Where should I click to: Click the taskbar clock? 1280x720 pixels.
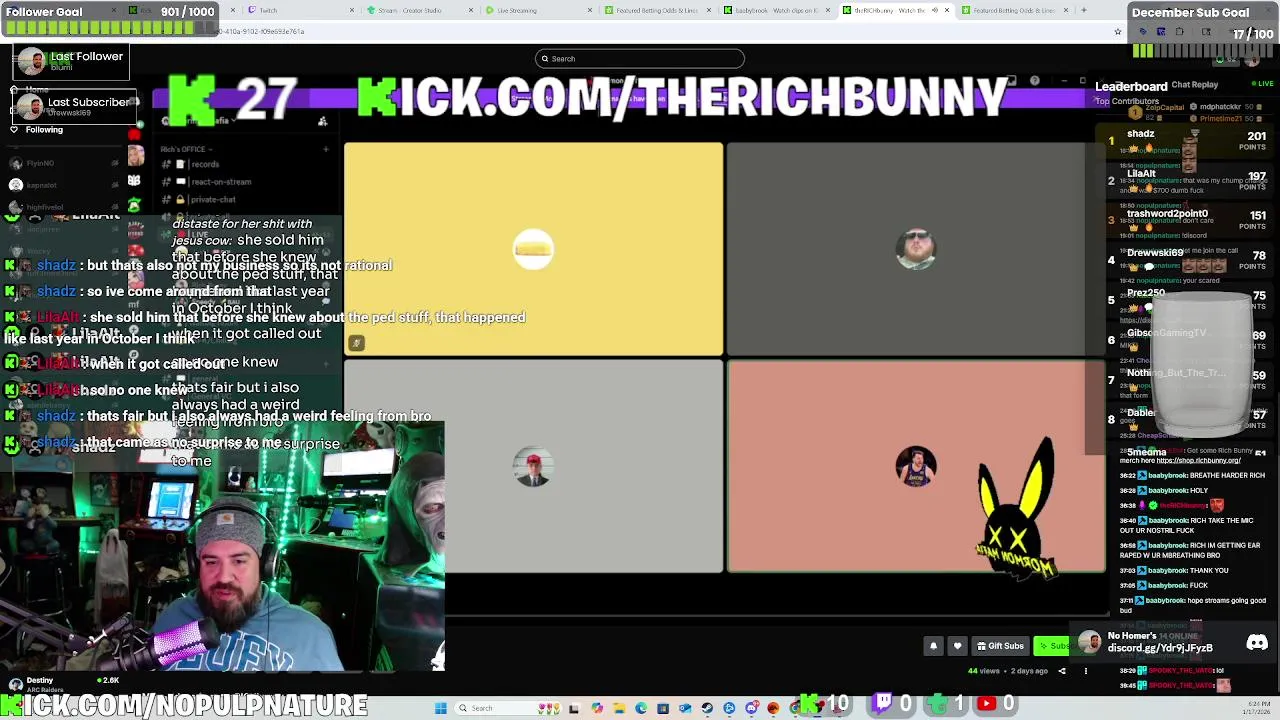point(1257,708)
